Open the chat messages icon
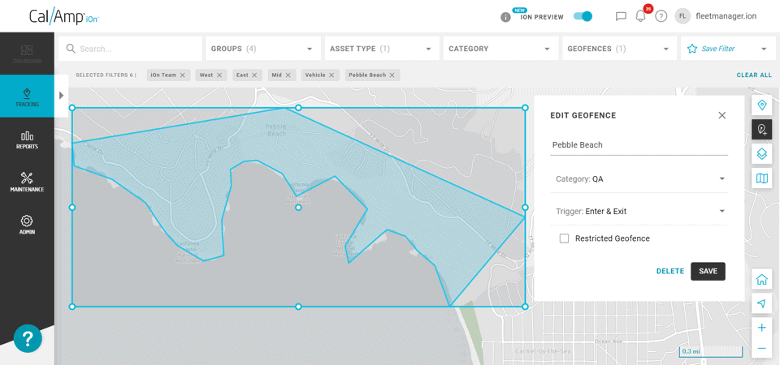Image resolution: width=780 pixels, height=365 pixels. pos(621,16)
